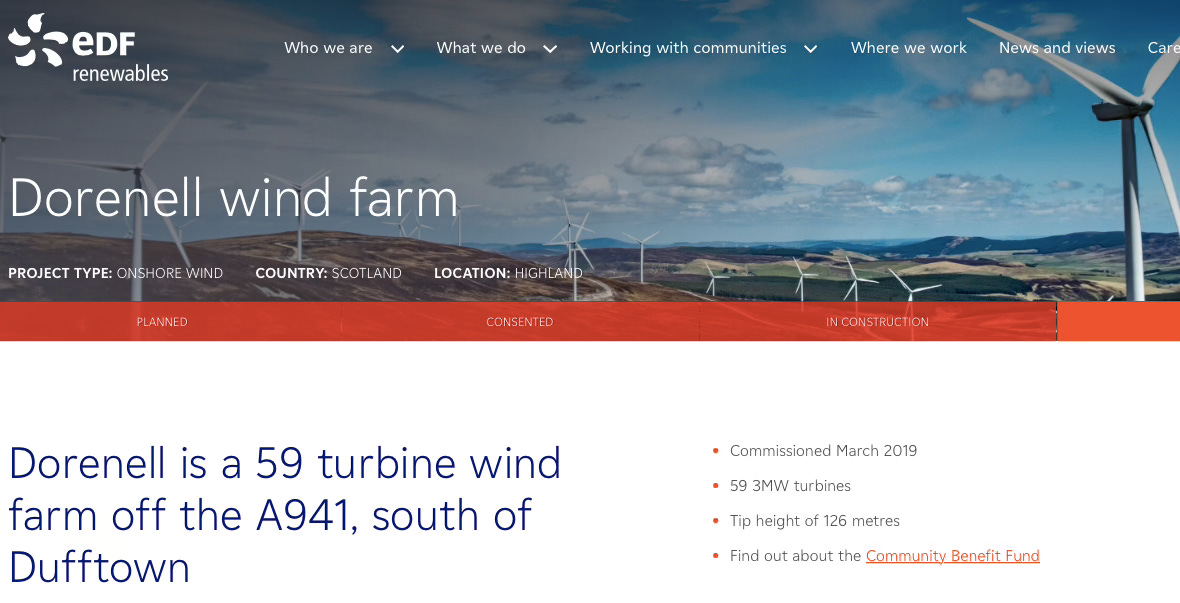Click the Country: Scotland text
Screen dimensions: 1180x603
tap(328, 273)
